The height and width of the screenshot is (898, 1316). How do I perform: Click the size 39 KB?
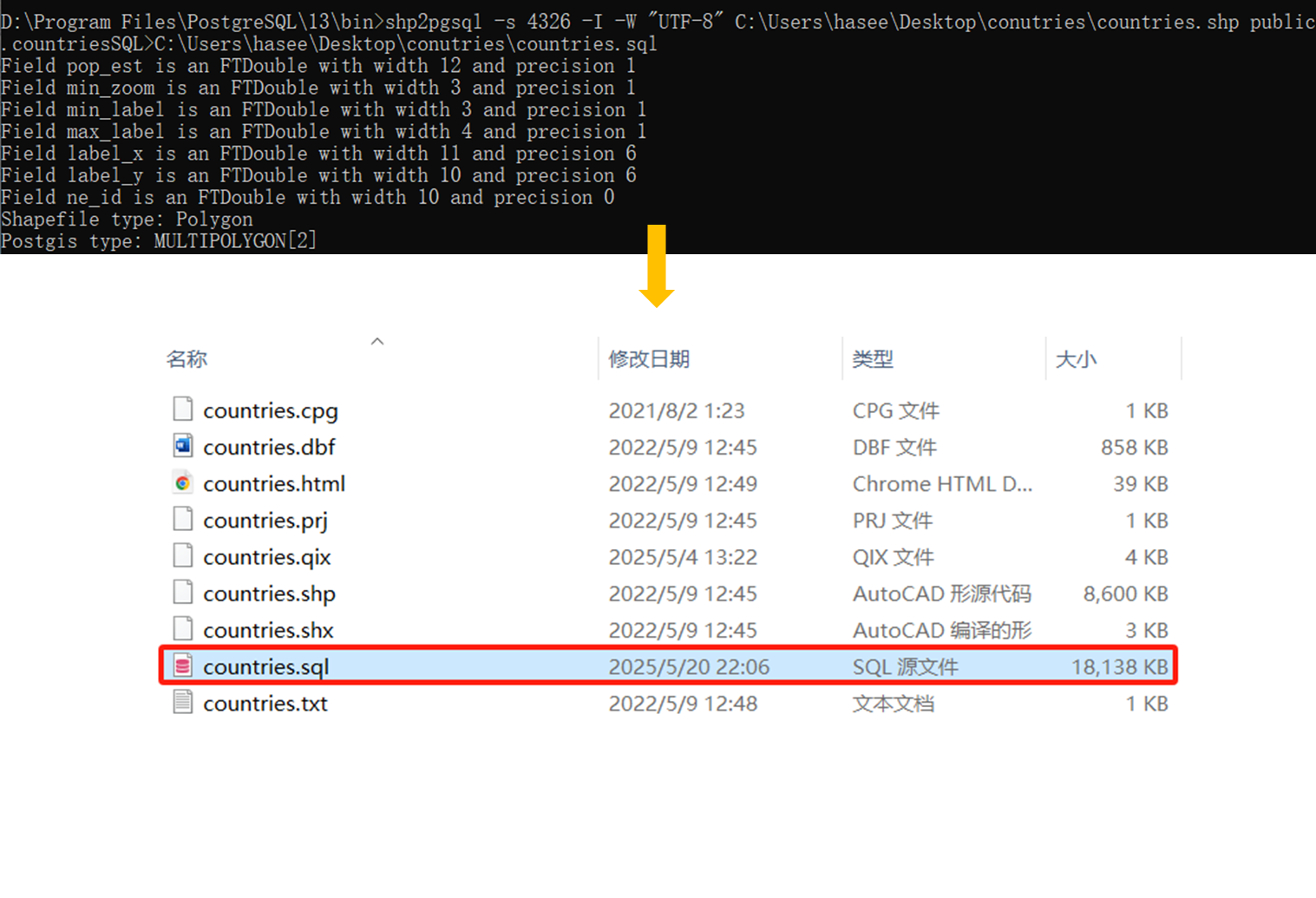coord(1141,483)
